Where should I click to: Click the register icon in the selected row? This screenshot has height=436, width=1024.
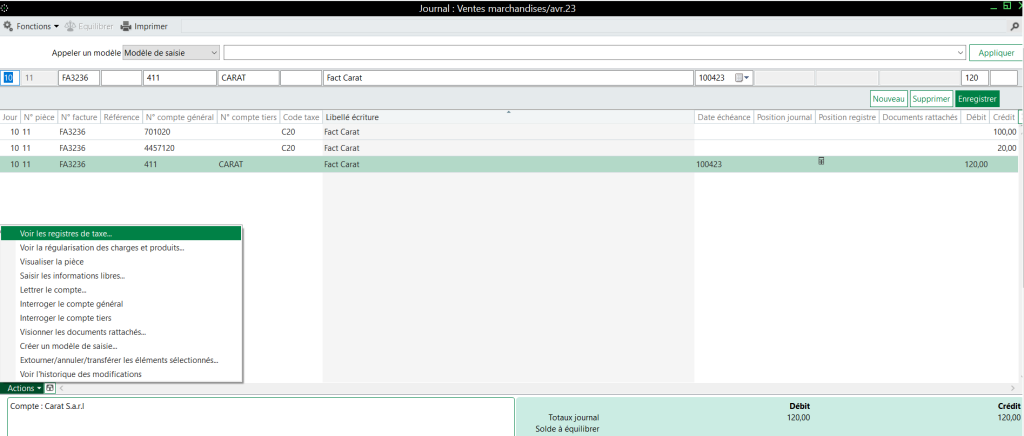[821, 161]
